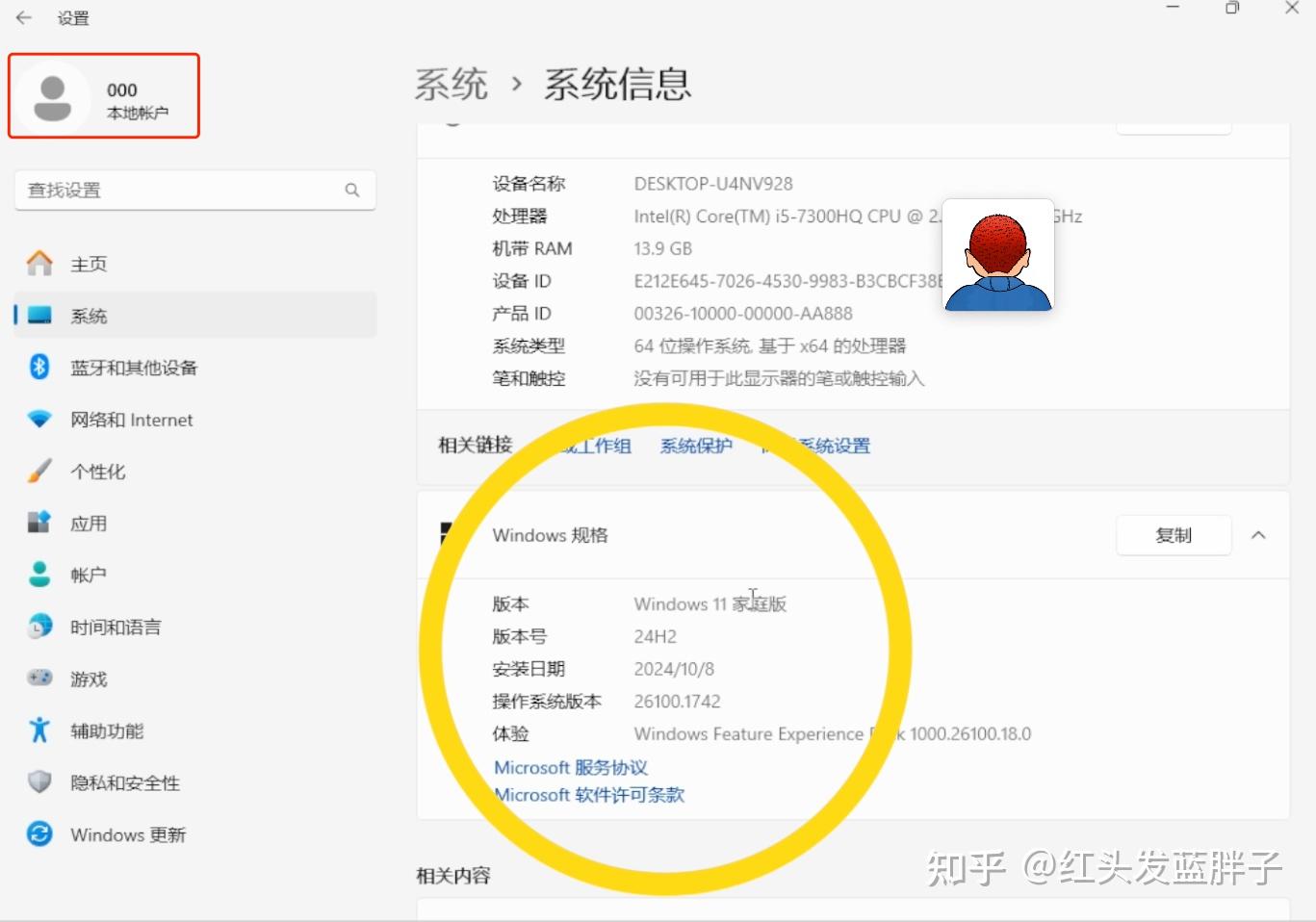This screenshot has width=1316, height=922.
Task: Open the 应用 settings page
Action: tap(195, 524)
